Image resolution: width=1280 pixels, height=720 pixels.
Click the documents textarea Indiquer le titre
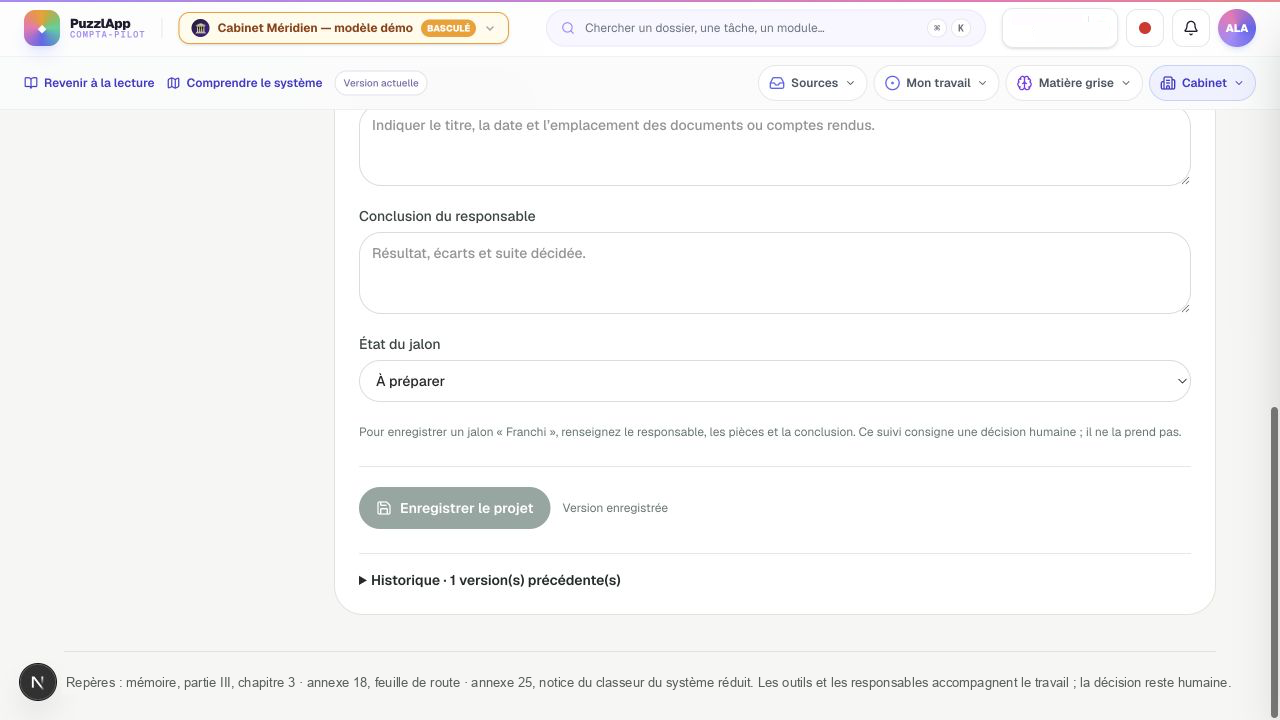pyautogui.click(x=775, y=147)
